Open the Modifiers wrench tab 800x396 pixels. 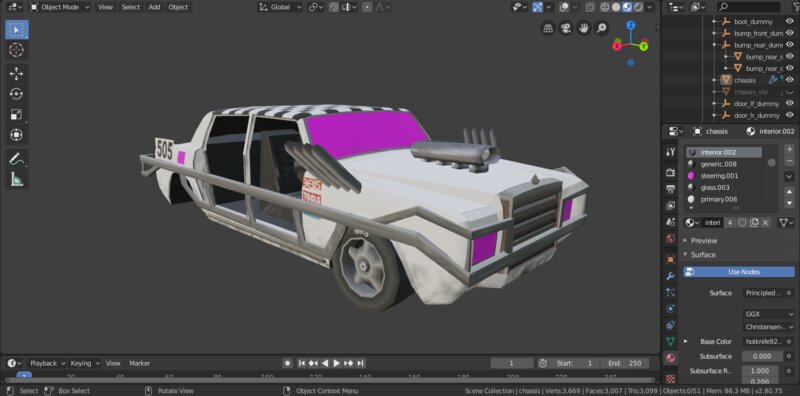tap(671, 276)
